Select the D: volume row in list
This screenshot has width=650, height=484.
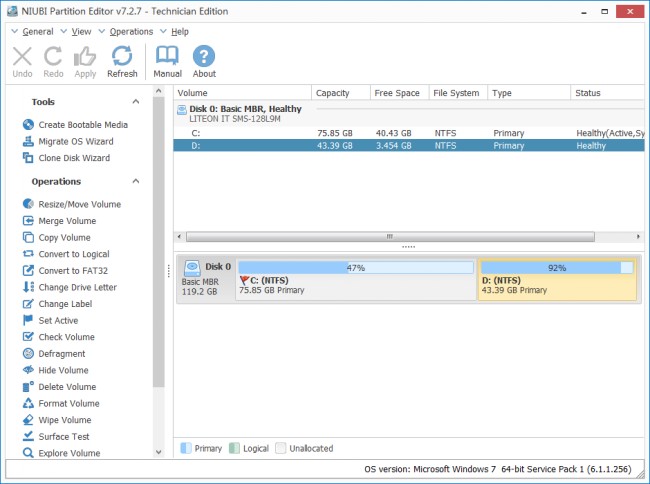(409, 145)
